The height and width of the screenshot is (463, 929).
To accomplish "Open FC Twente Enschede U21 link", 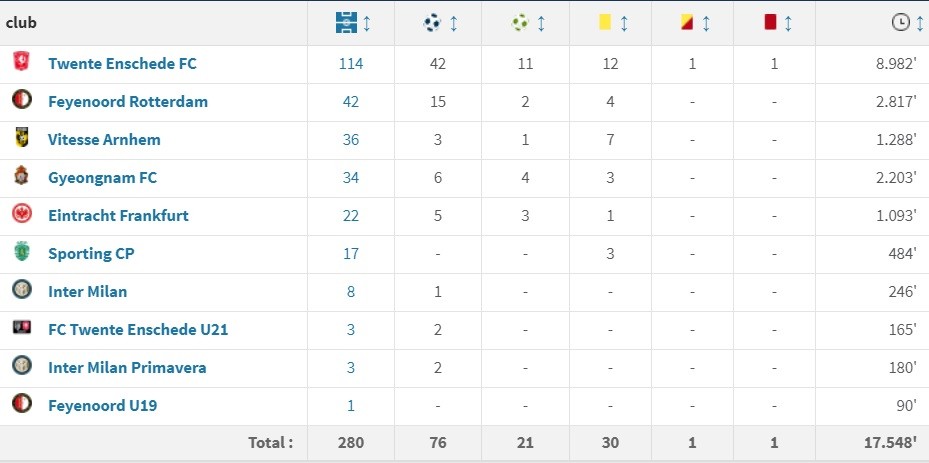I will point(138,329).
